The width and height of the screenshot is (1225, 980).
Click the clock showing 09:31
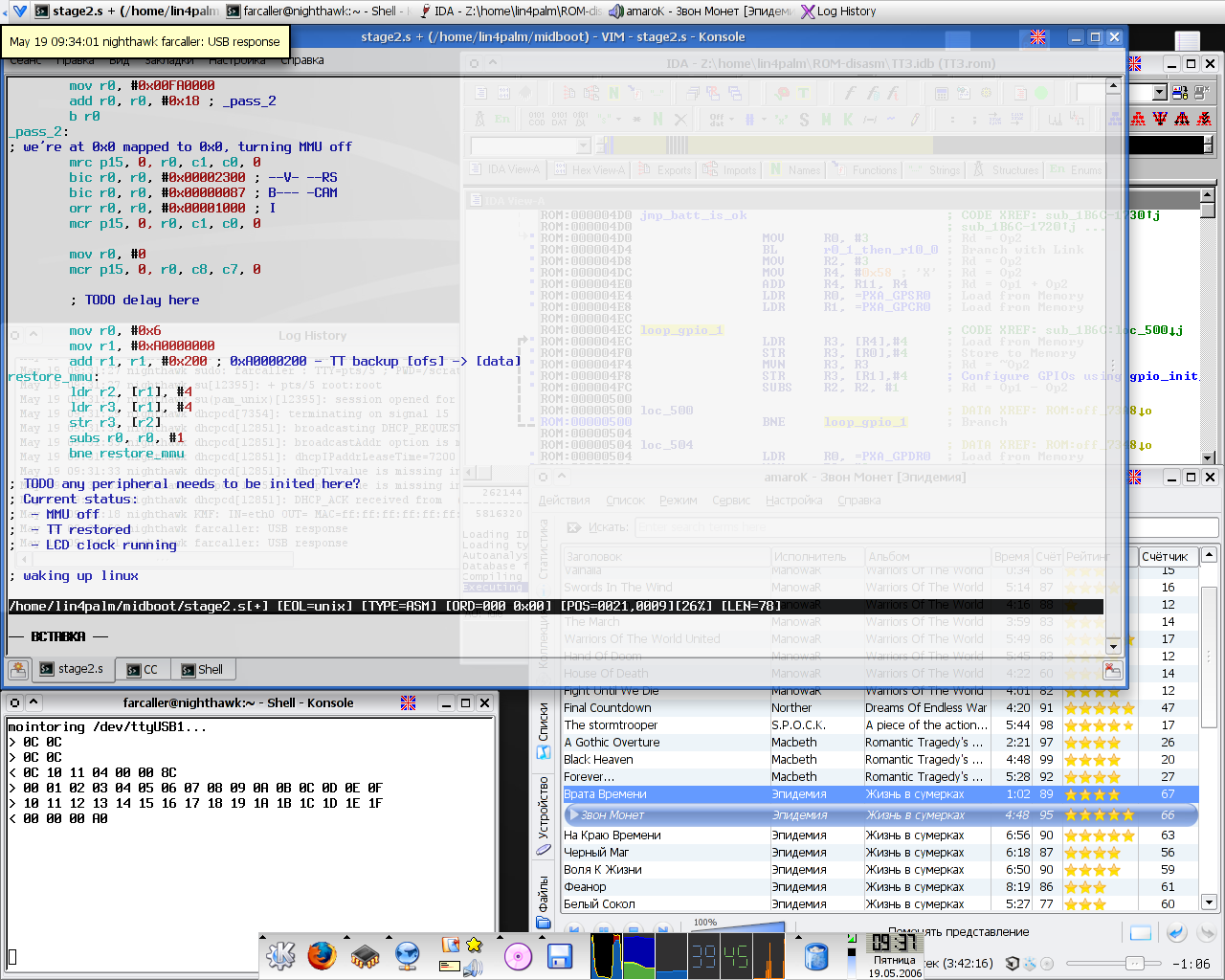(894, 943)
